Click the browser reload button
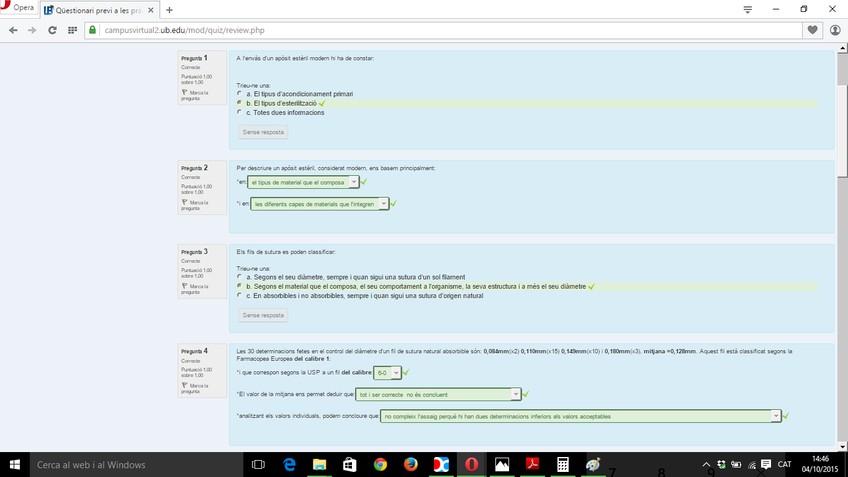The width and height of the screenshot is (848, 477). pos(50,30)
